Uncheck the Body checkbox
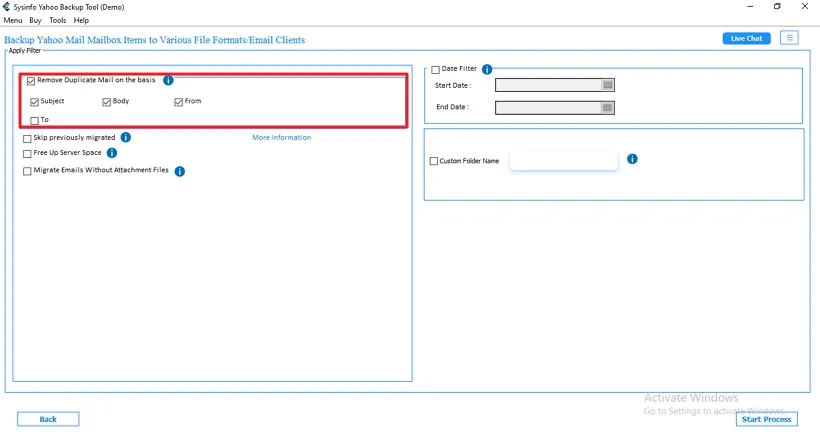The height and width of the screenshot is (437, 820). click(107, 102)
